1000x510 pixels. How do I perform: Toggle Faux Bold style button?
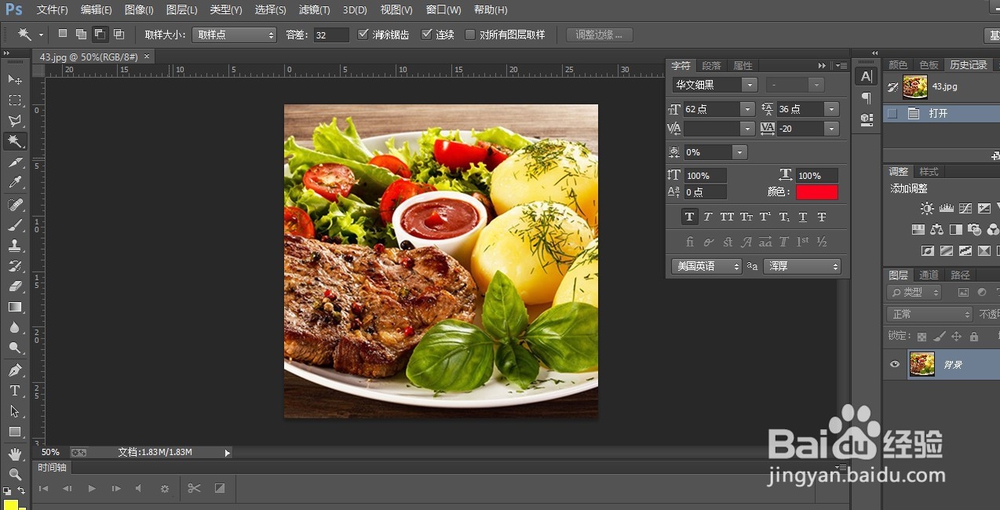coord(689,217)
